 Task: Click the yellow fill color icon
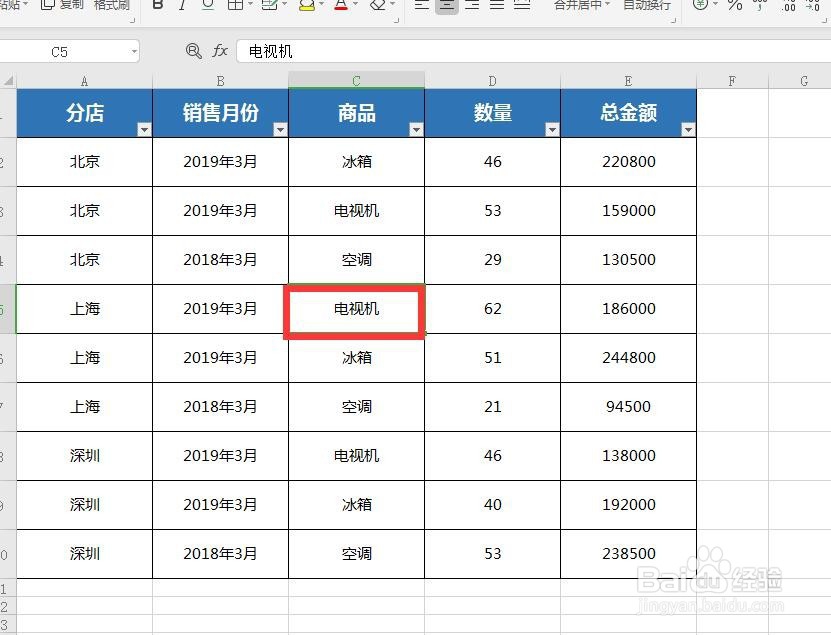306,5
